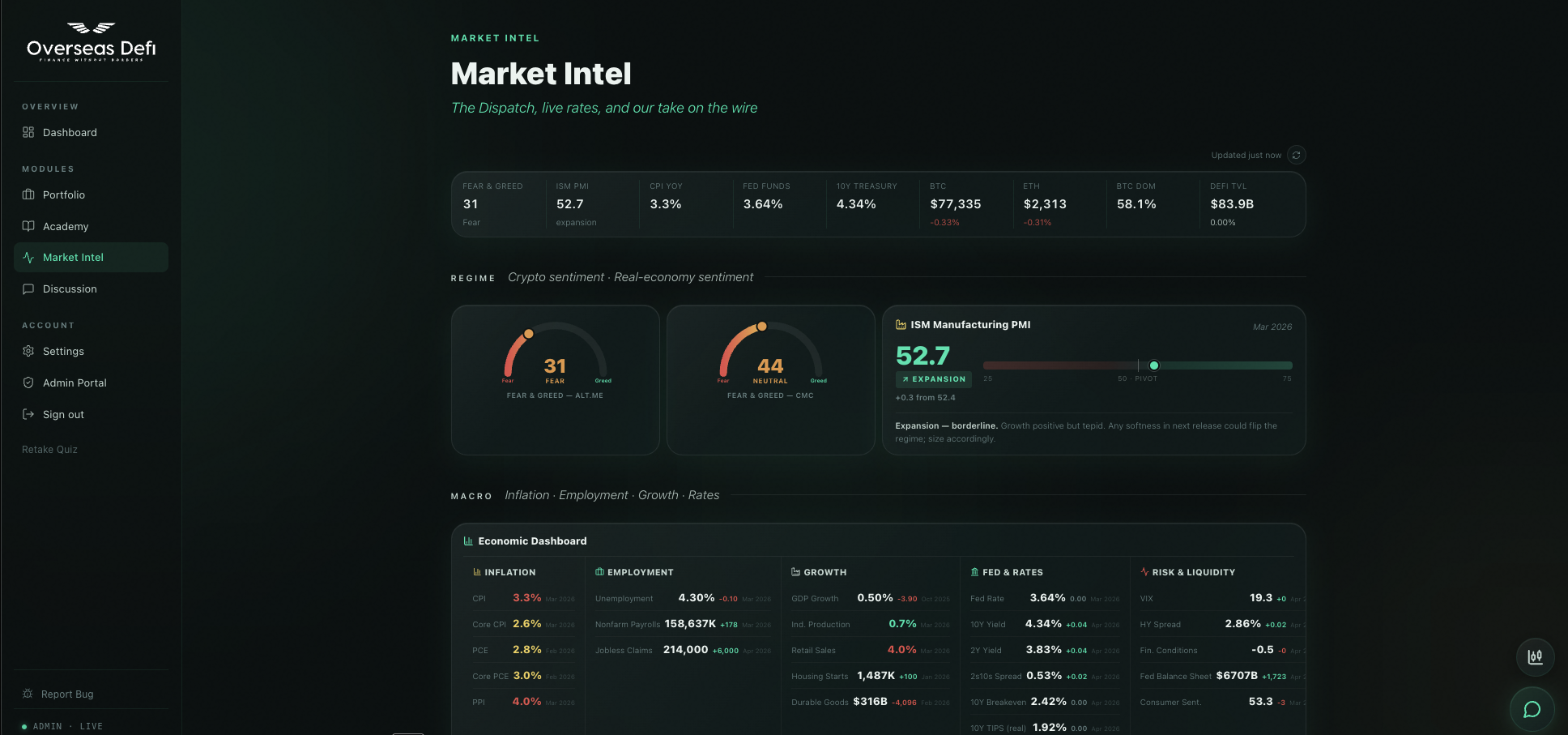Image resolution: width=1568 pixels, height=735 pixels.
Task: Open Portfolio module
Action: click(x=91, y=194)
